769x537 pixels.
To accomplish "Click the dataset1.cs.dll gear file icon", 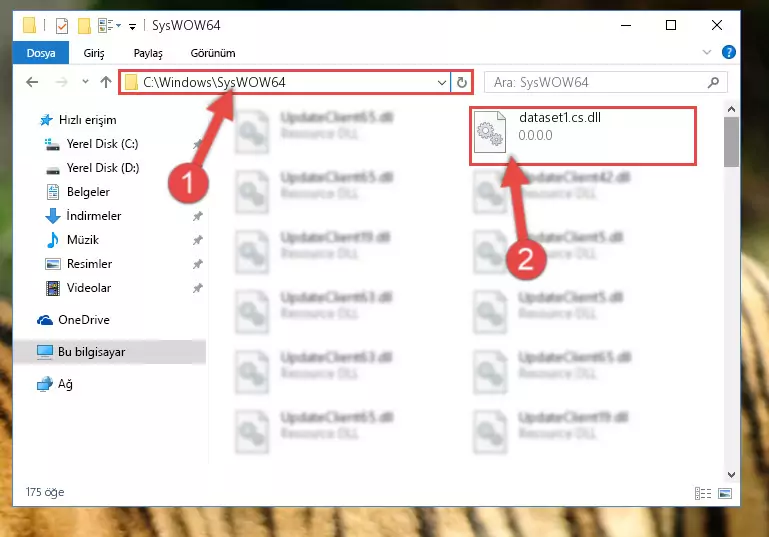I will coord(490,132).
